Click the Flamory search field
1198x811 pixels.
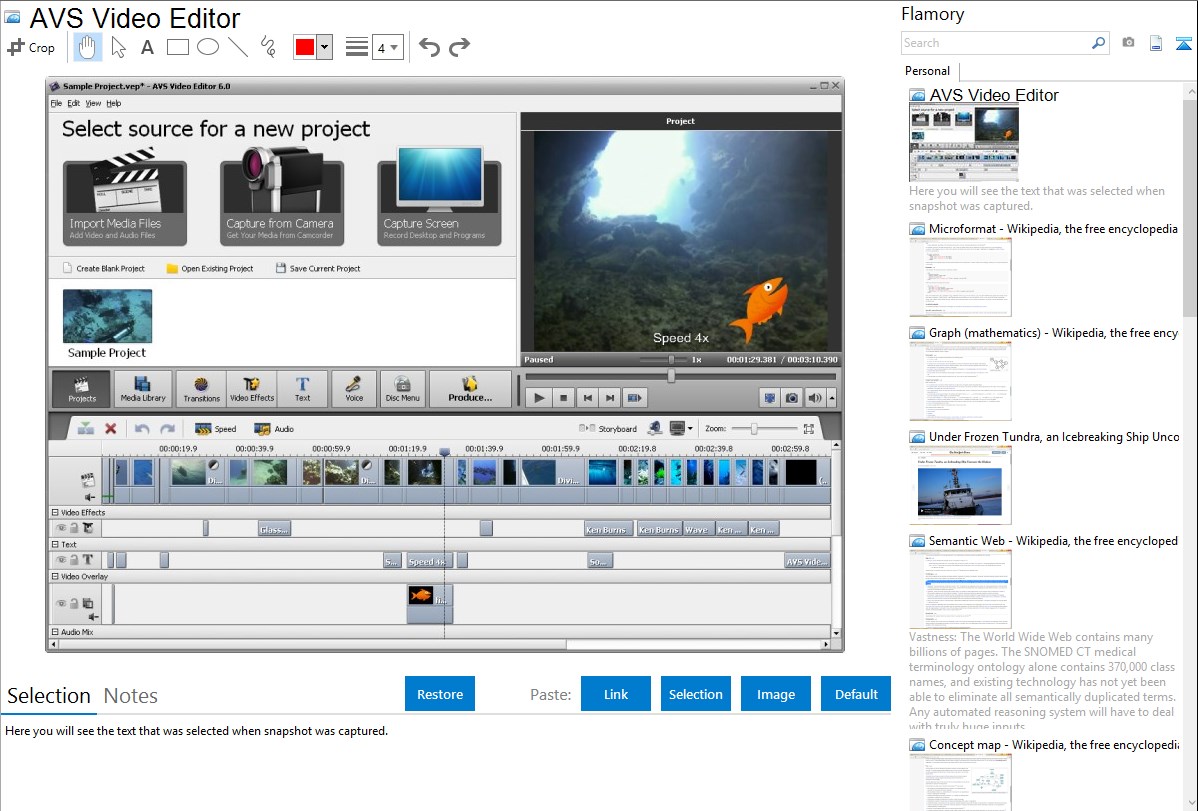point(995,43)
